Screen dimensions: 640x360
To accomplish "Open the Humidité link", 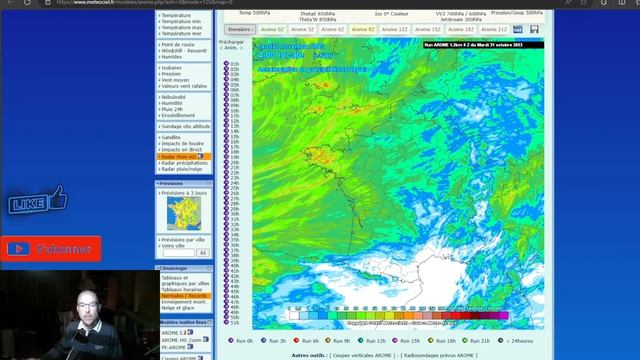I will [172, 103].
